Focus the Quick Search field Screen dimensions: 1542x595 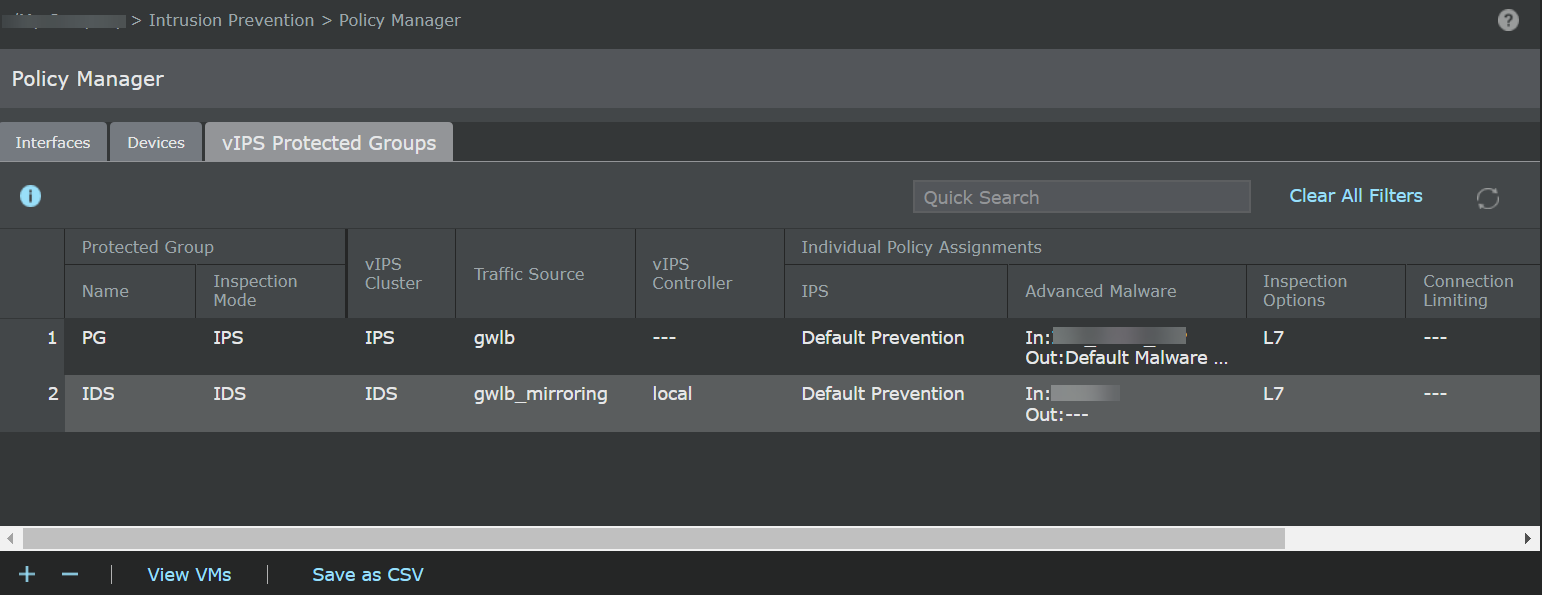pos(1081,197)
